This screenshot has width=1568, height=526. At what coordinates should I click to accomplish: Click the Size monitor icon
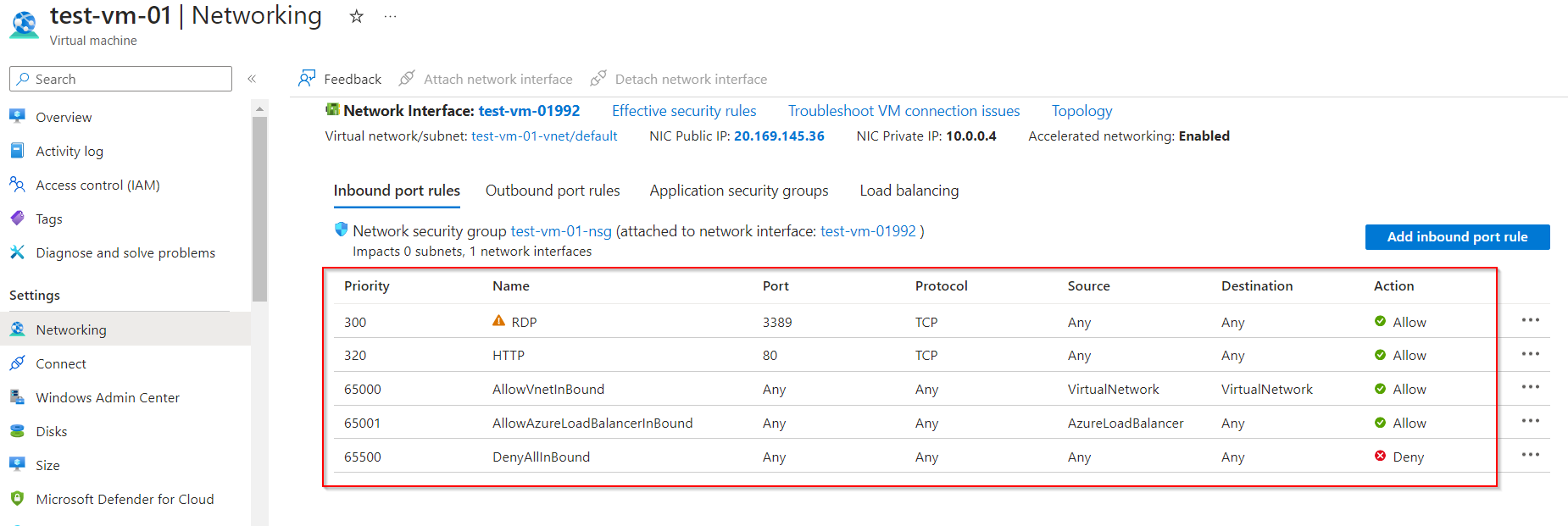17,464
